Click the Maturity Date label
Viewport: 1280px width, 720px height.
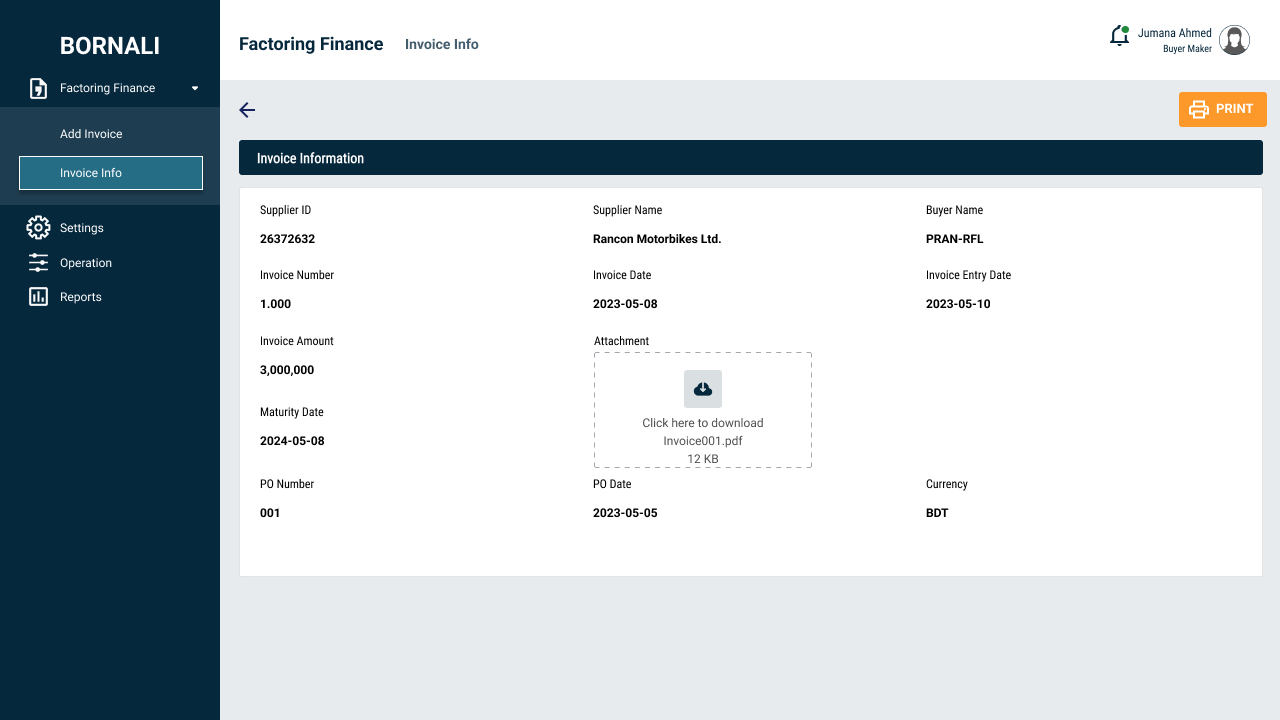point(292,412)
